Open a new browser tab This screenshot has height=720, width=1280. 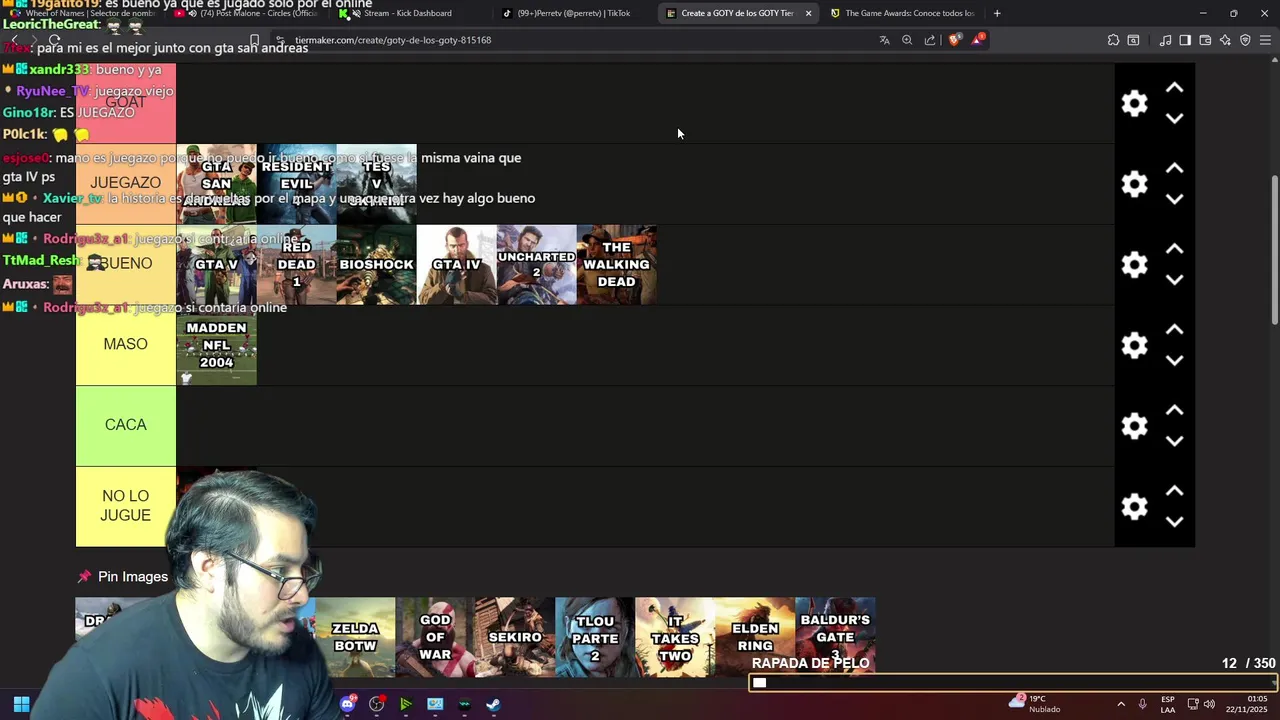pos(997,13)
